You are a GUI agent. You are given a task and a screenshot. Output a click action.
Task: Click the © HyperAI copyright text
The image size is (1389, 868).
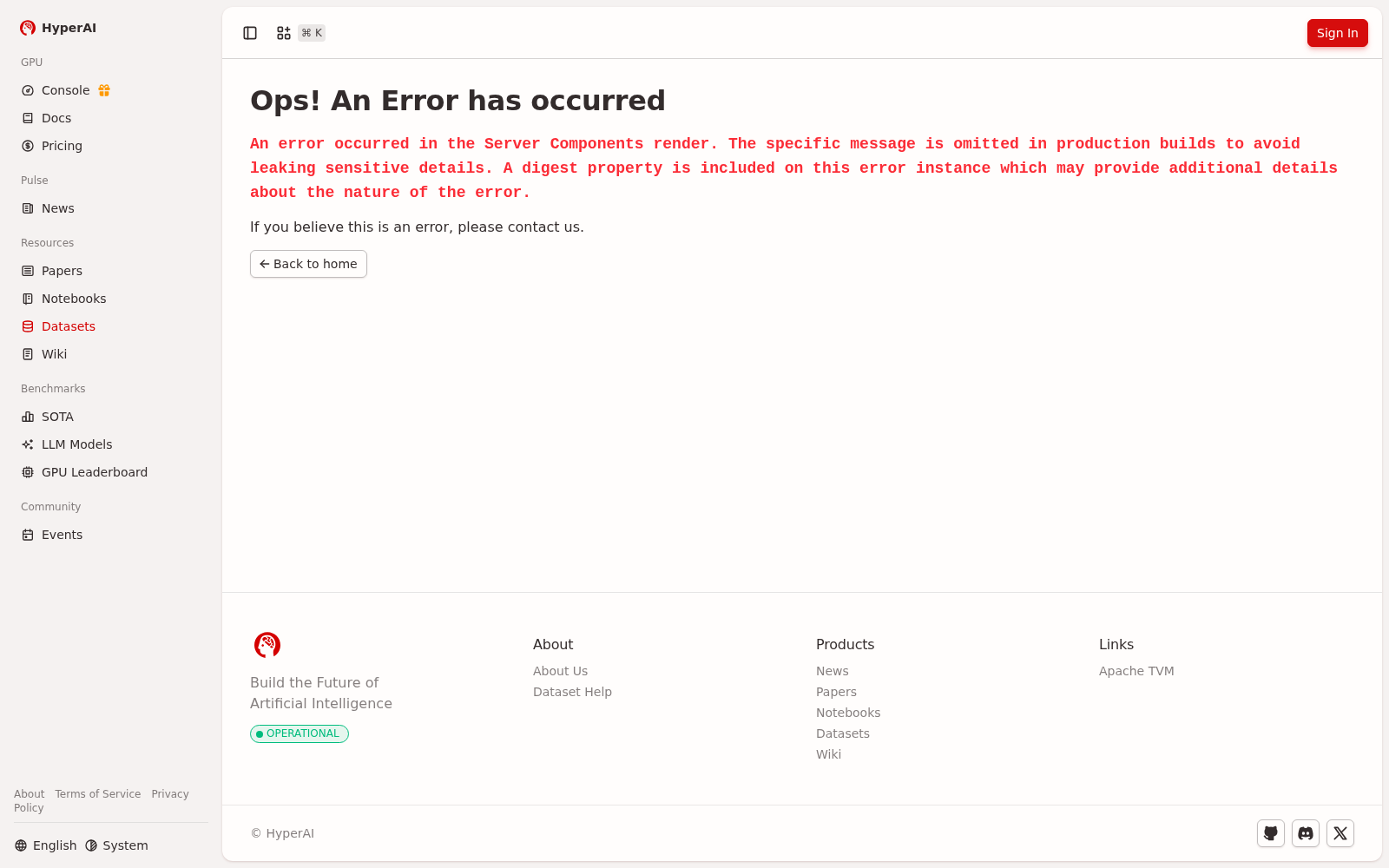[282, 833]
